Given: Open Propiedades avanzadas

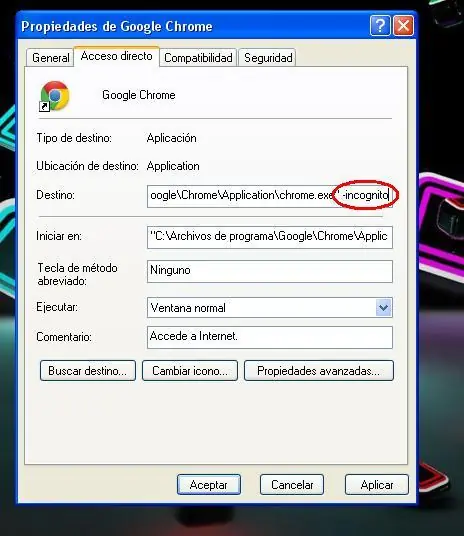Looking at the screenshot, I should coord(319,371).
